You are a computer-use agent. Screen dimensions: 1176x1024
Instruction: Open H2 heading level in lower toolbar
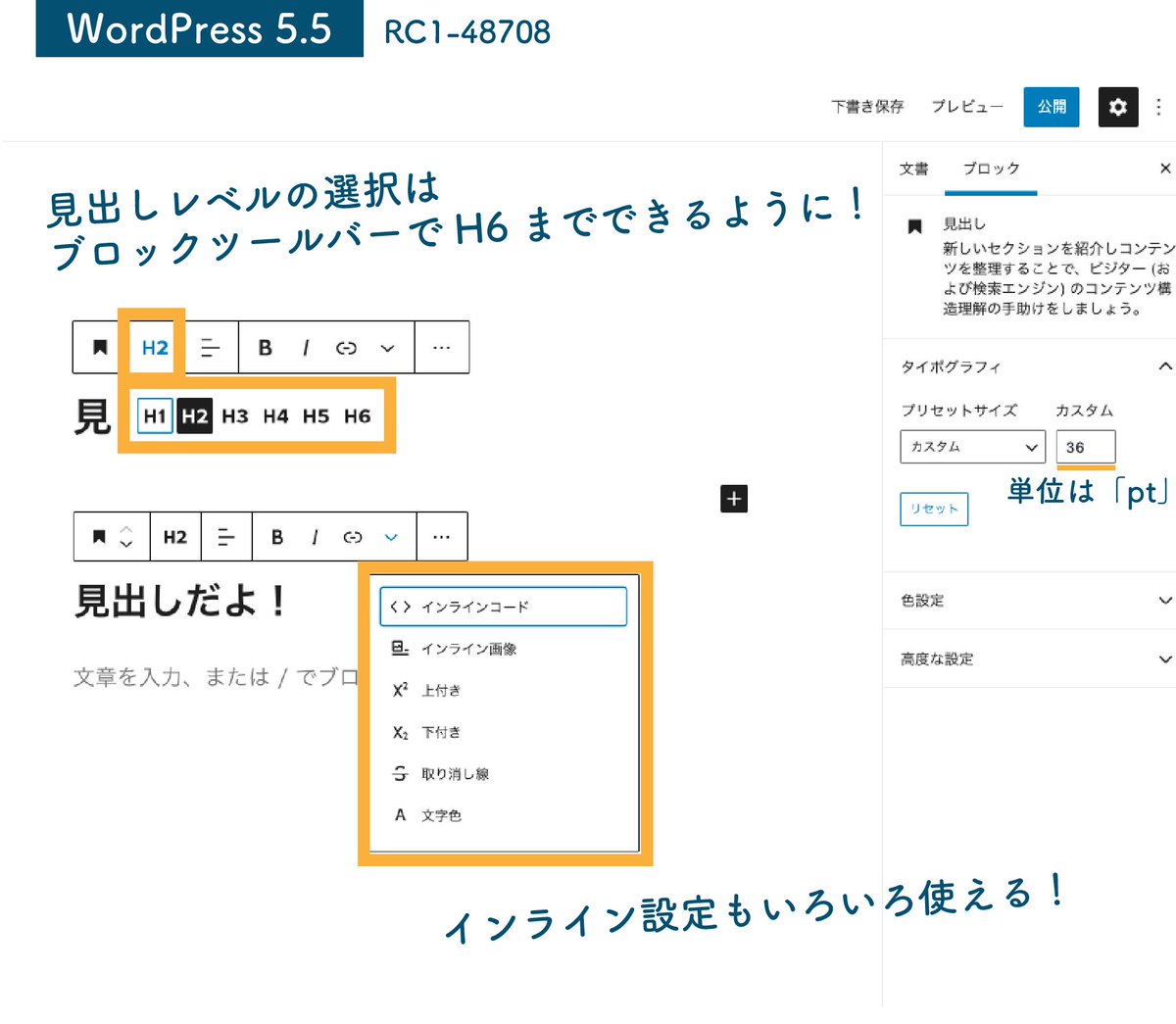[175, 536]
